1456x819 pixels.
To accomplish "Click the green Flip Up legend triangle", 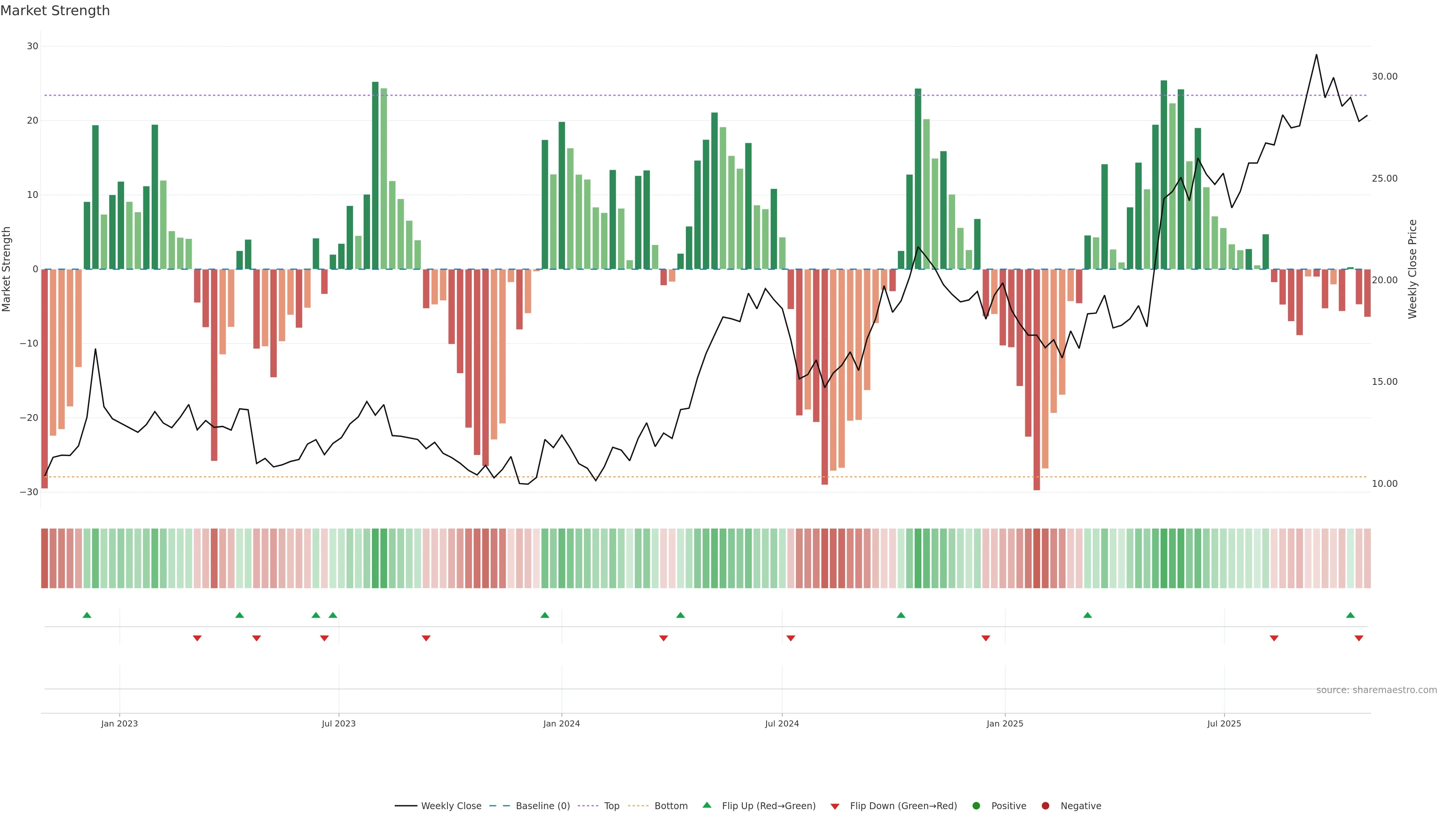I will (706, 805).
